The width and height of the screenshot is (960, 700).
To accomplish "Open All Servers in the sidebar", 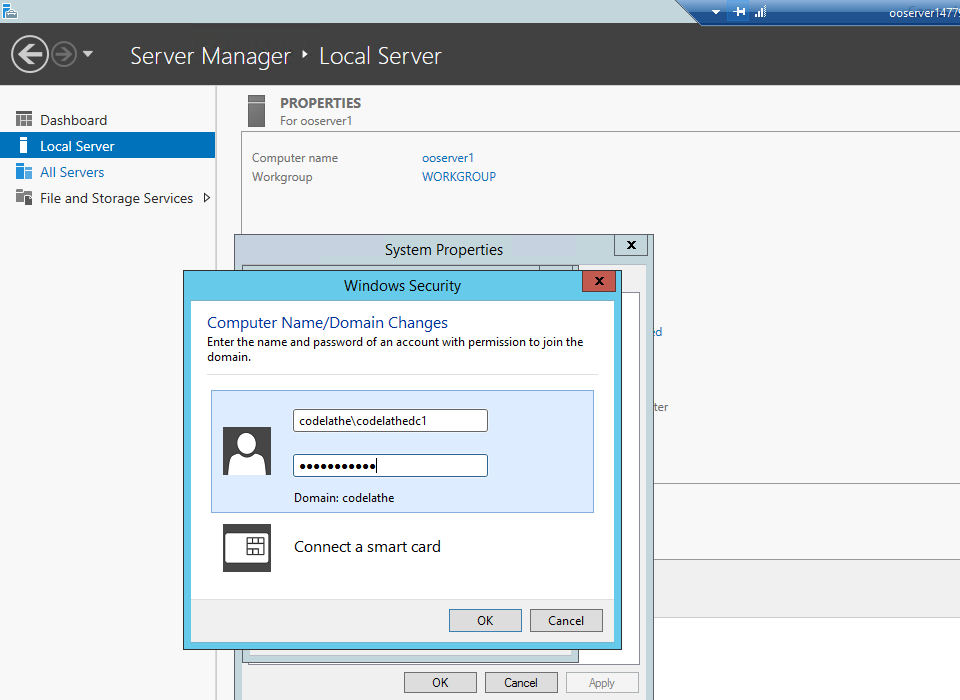I will coord(72,172).
